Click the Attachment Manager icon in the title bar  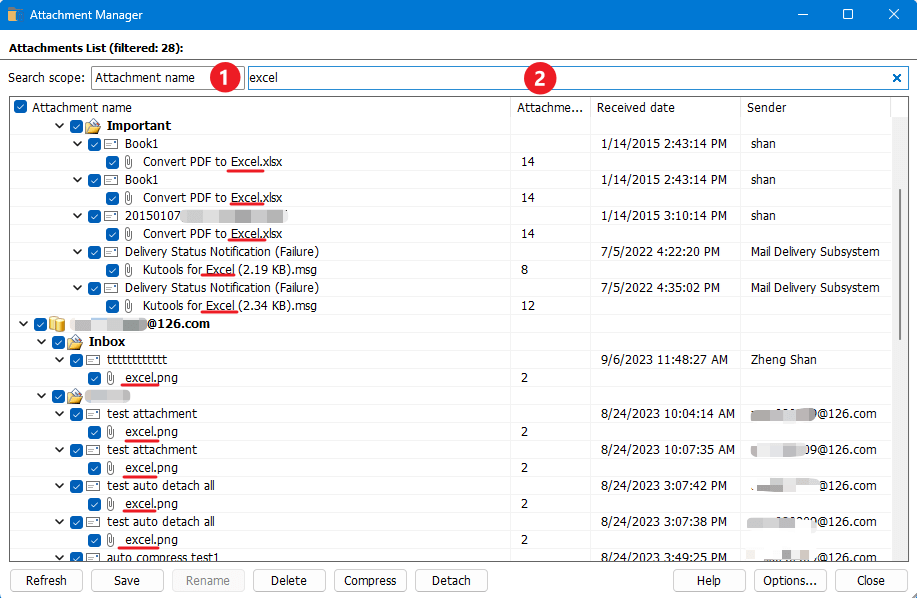(x=13, y=14)
